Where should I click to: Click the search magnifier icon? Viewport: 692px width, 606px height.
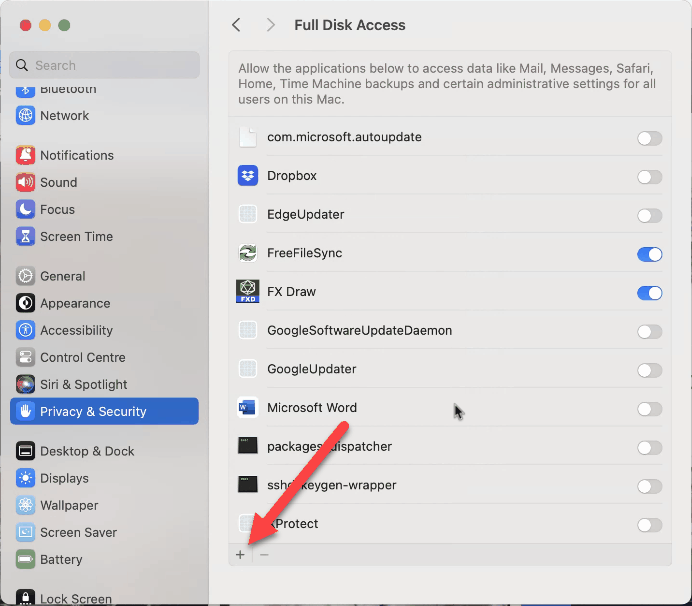point(22,65)
